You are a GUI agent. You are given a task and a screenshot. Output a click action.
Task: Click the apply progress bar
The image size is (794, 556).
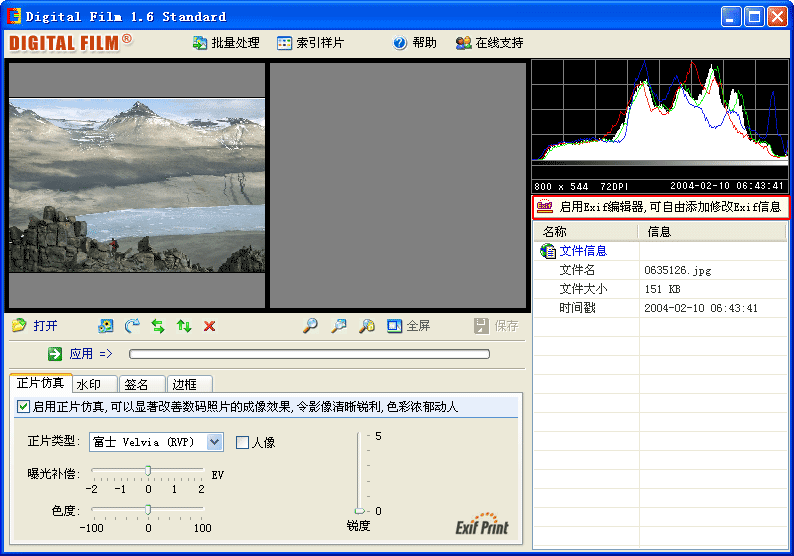click(x=309, y=354)
